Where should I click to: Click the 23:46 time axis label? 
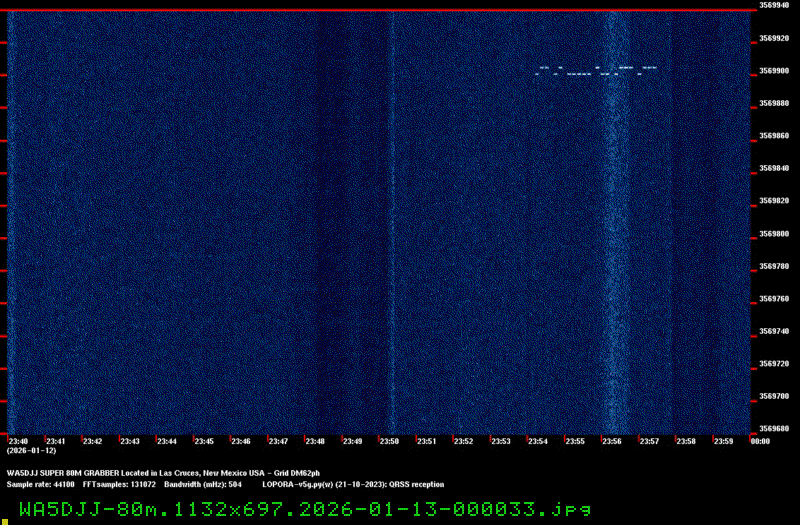point(241,441)
